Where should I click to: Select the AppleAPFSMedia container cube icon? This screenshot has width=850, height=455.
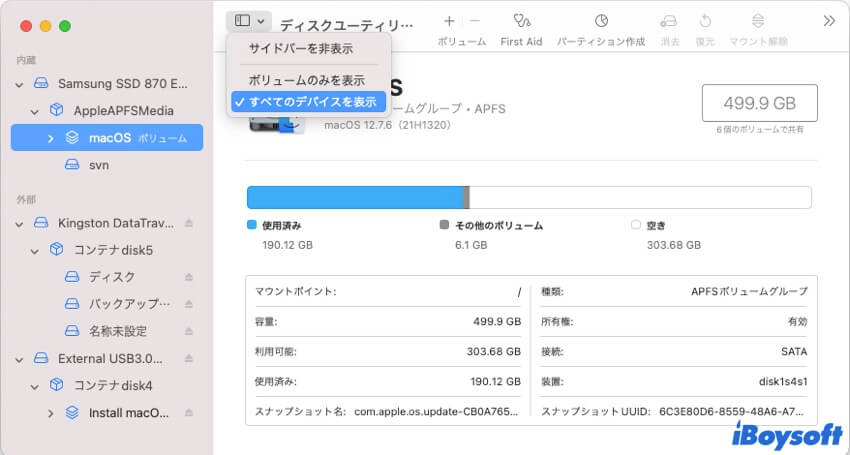[56, 110]
